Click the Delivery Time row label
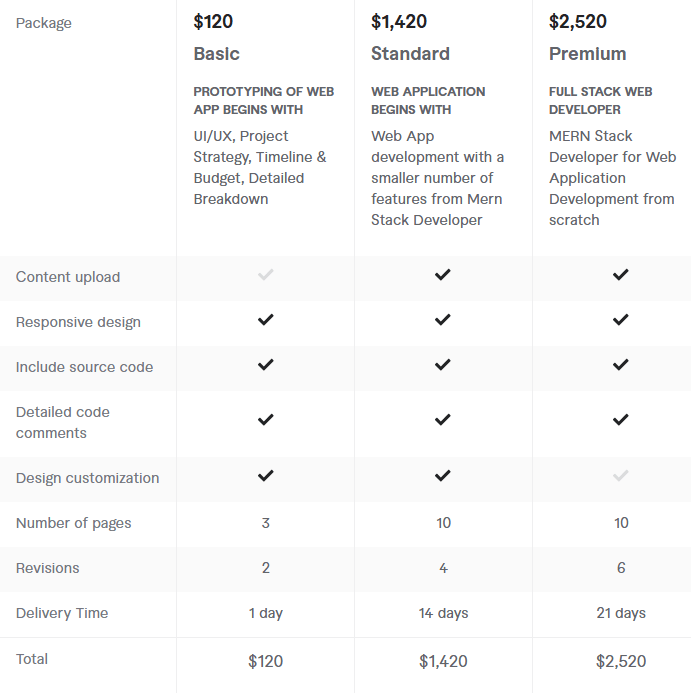This screenshot has width=691, height=693. pos(62,613)
